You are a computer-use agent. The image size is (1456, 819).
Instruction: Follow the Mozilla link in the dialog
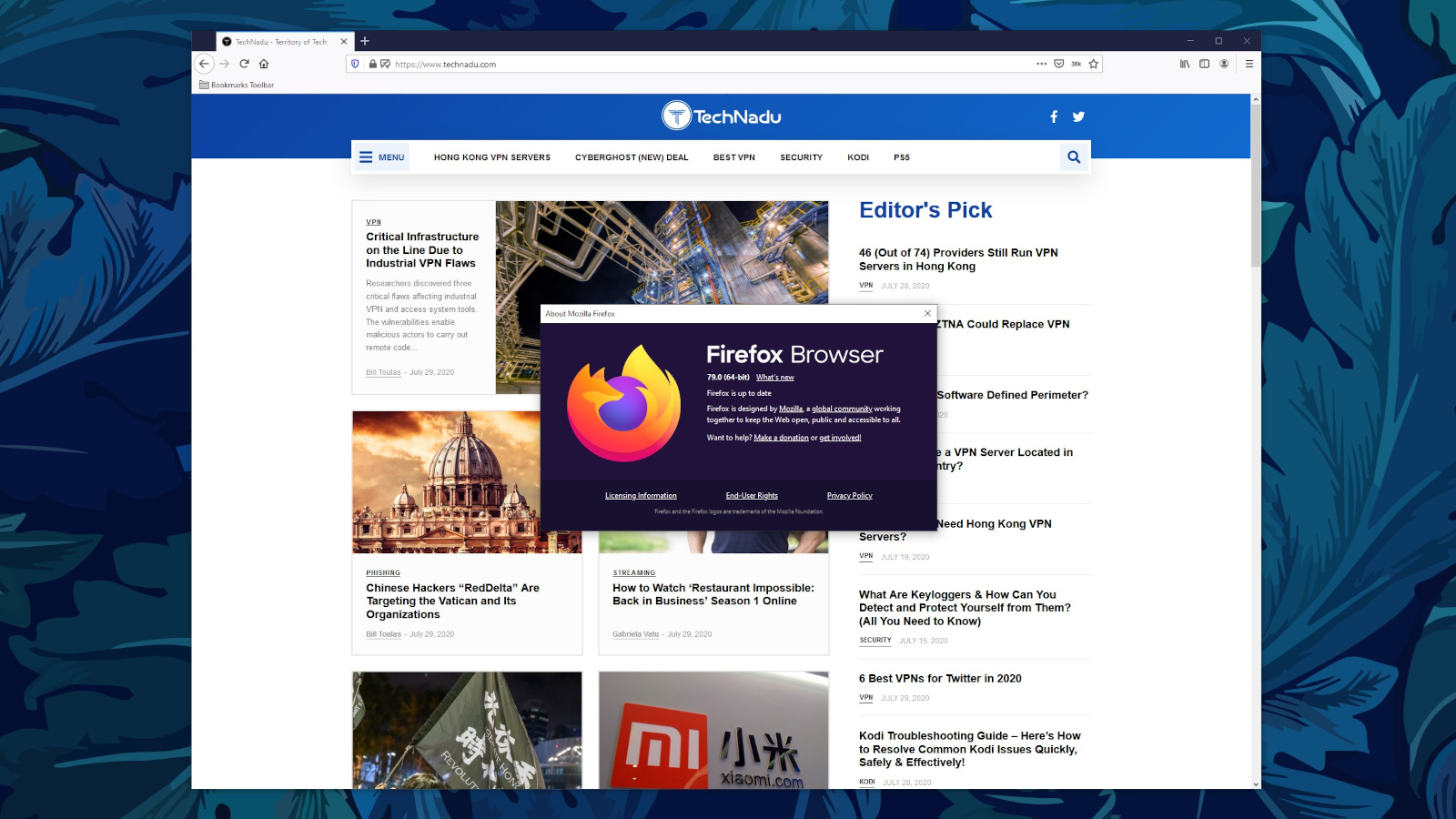coord(791,409)
